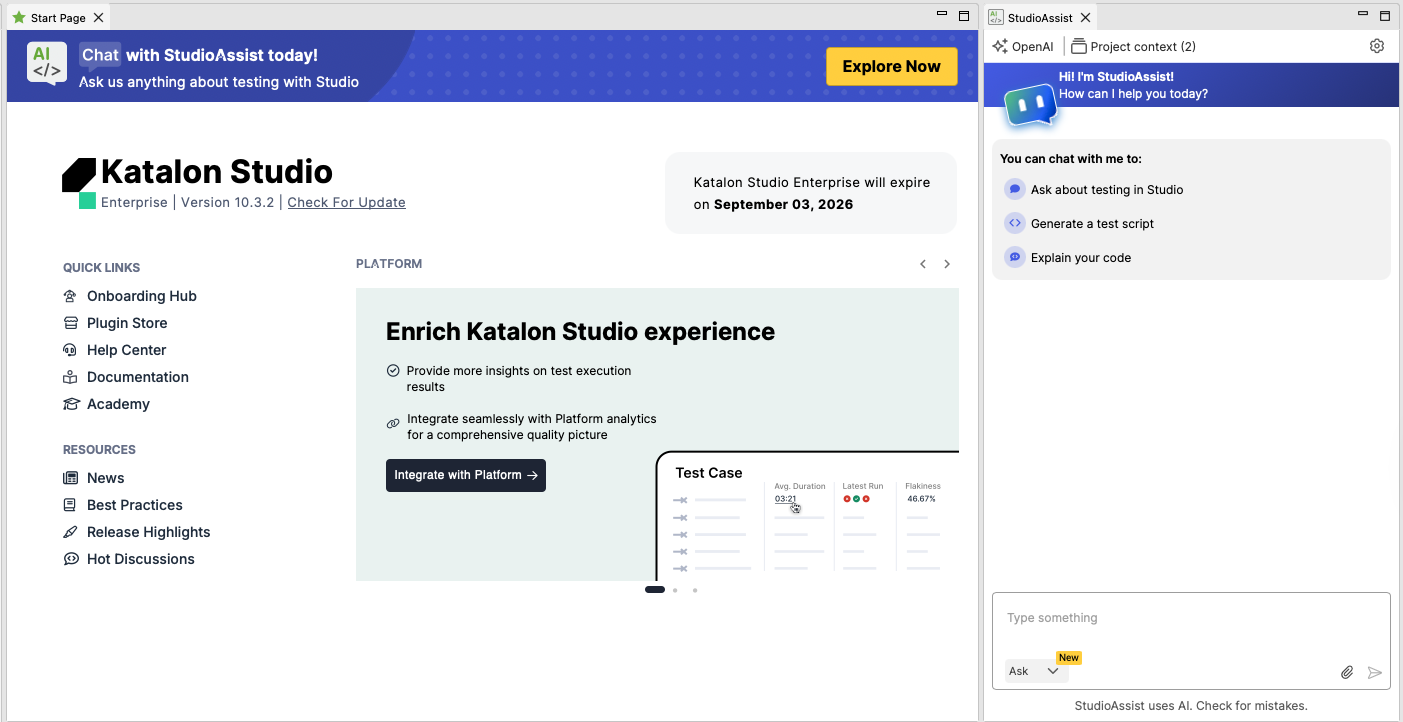Open the Ask mode dropdown
Viewport: 1403px width, 722px height.
[x=1035, y=671]
